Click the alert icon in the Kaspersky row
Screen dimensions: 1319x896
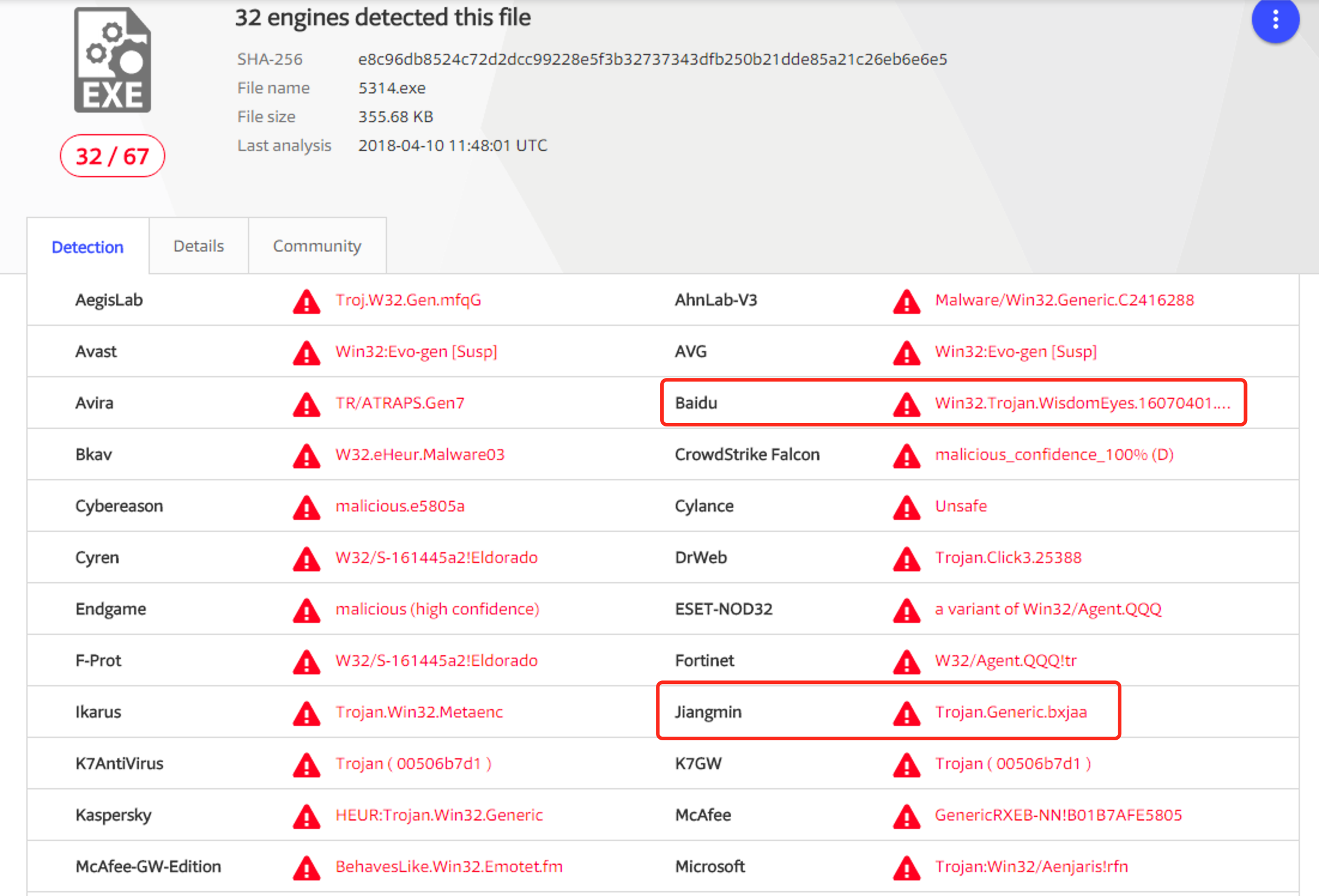click(306, 816)
